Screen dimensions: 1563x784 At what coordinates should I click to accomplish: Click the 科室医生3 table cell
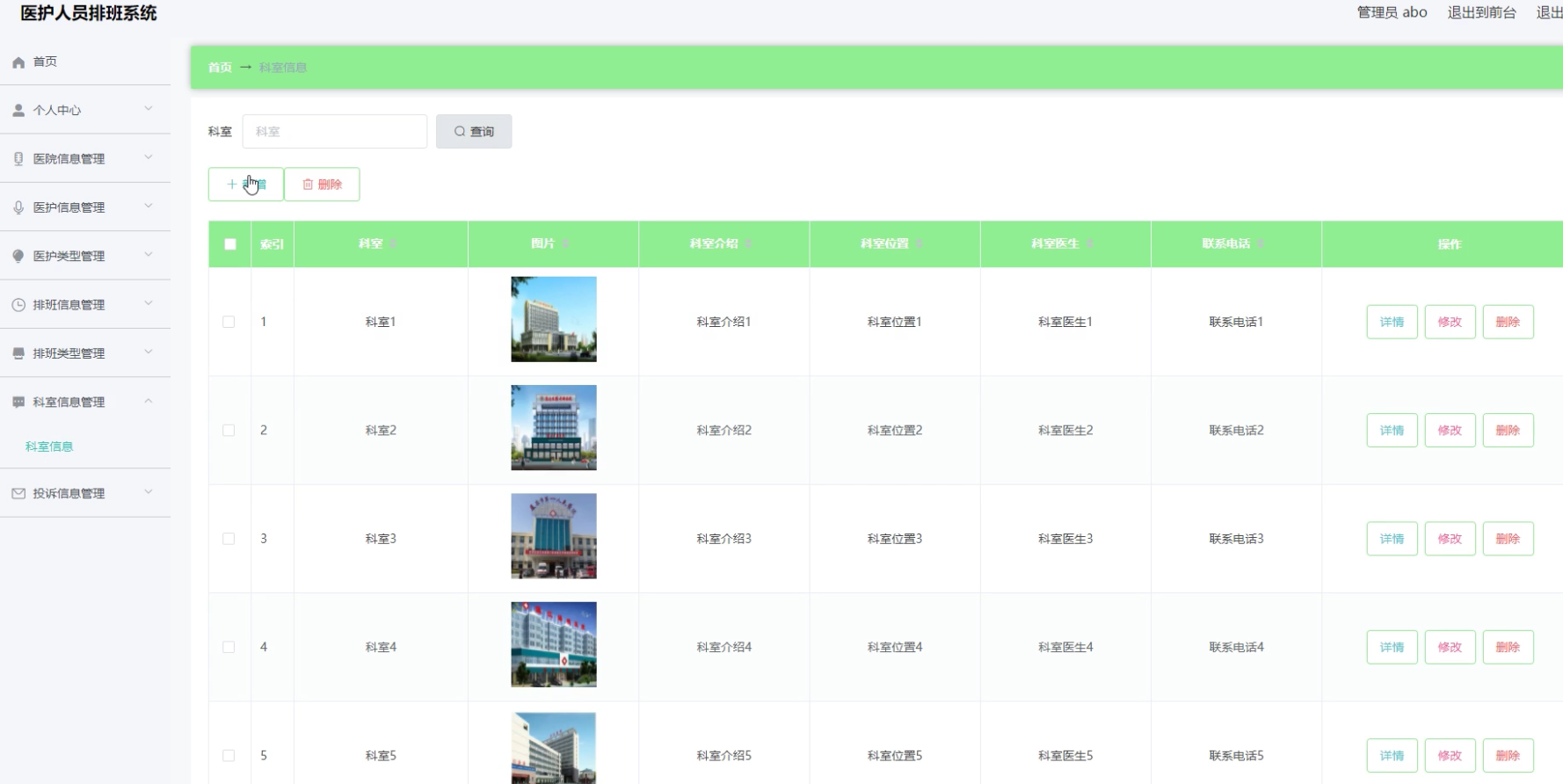click(x=1065, y=539)
